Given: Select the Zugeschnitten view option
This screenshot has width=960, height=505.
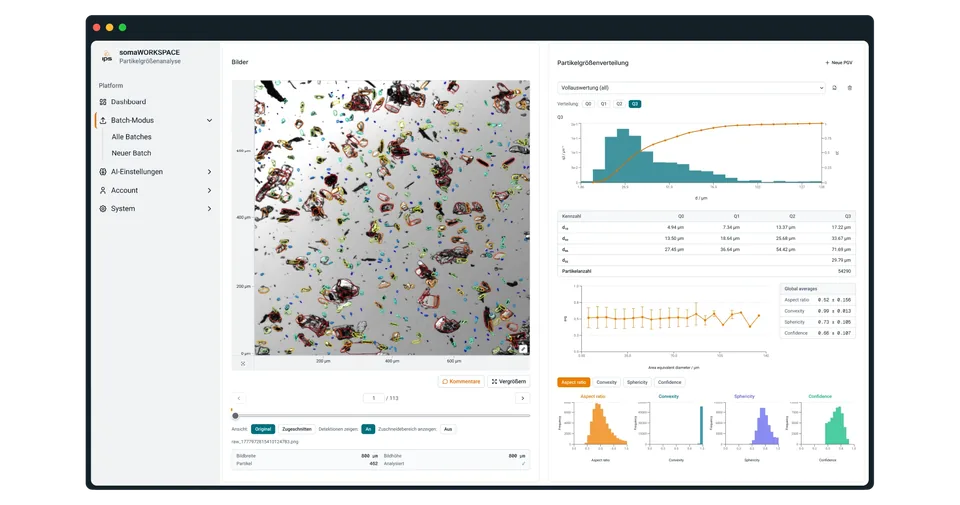Looking at the screenshot, I should point(296,429).
